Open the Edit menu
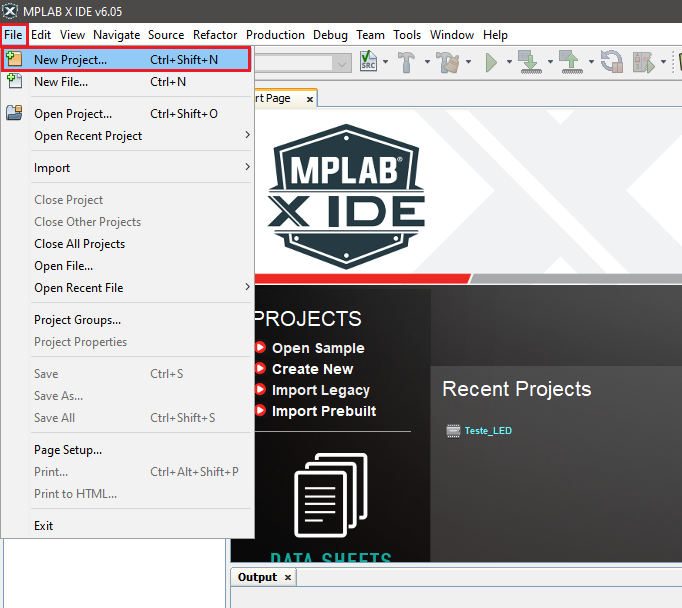 41,35
